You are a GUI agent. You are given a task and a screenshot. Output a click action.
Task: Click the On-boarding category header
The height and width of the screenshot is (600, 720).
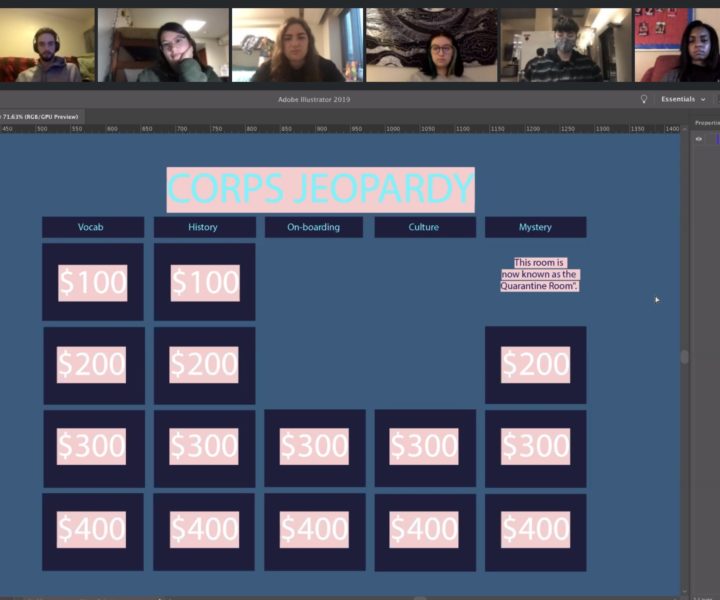point(313,227)
